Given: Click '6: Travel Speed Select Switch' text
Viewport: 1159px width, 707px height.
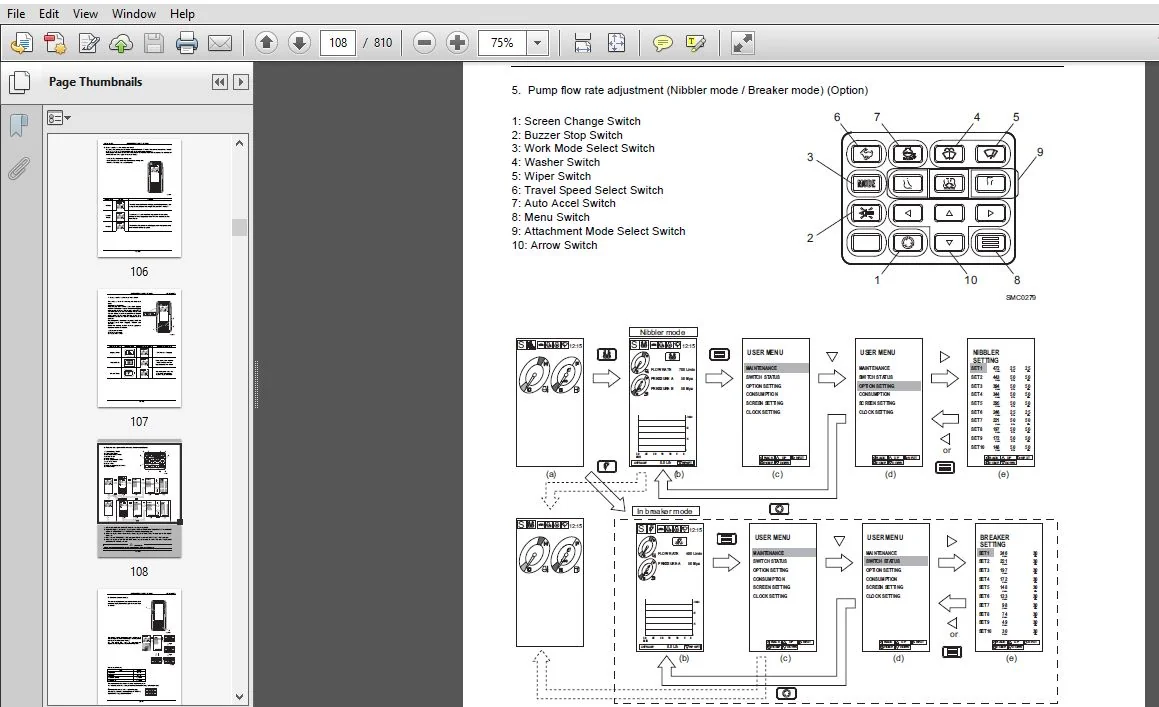Looking at the screenshot, I should (x=588, y=190).
